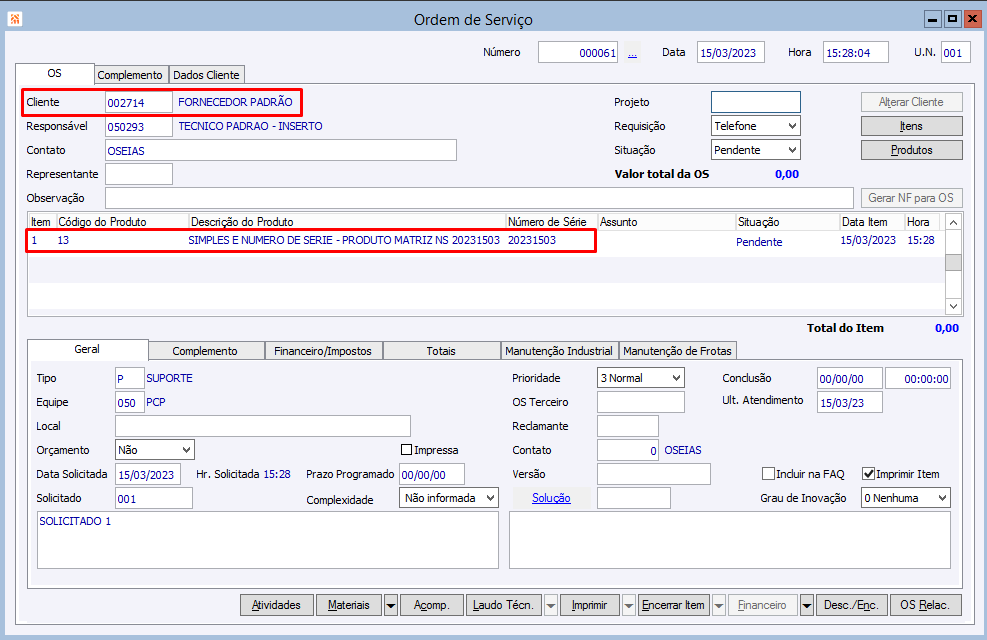Click the Local input field
The width and height of the screenshot is (987, 640).
tap(263, 426)
